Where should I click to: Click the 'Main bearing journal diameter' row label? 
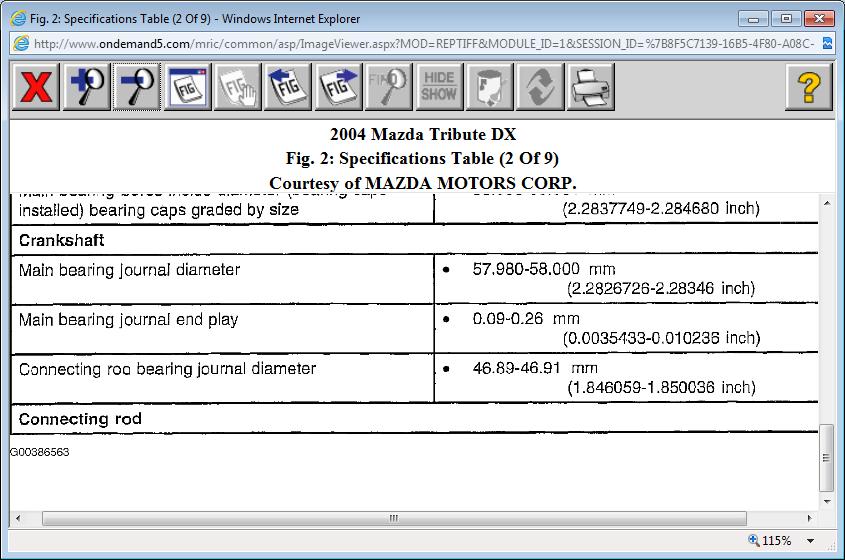(129, 269)
